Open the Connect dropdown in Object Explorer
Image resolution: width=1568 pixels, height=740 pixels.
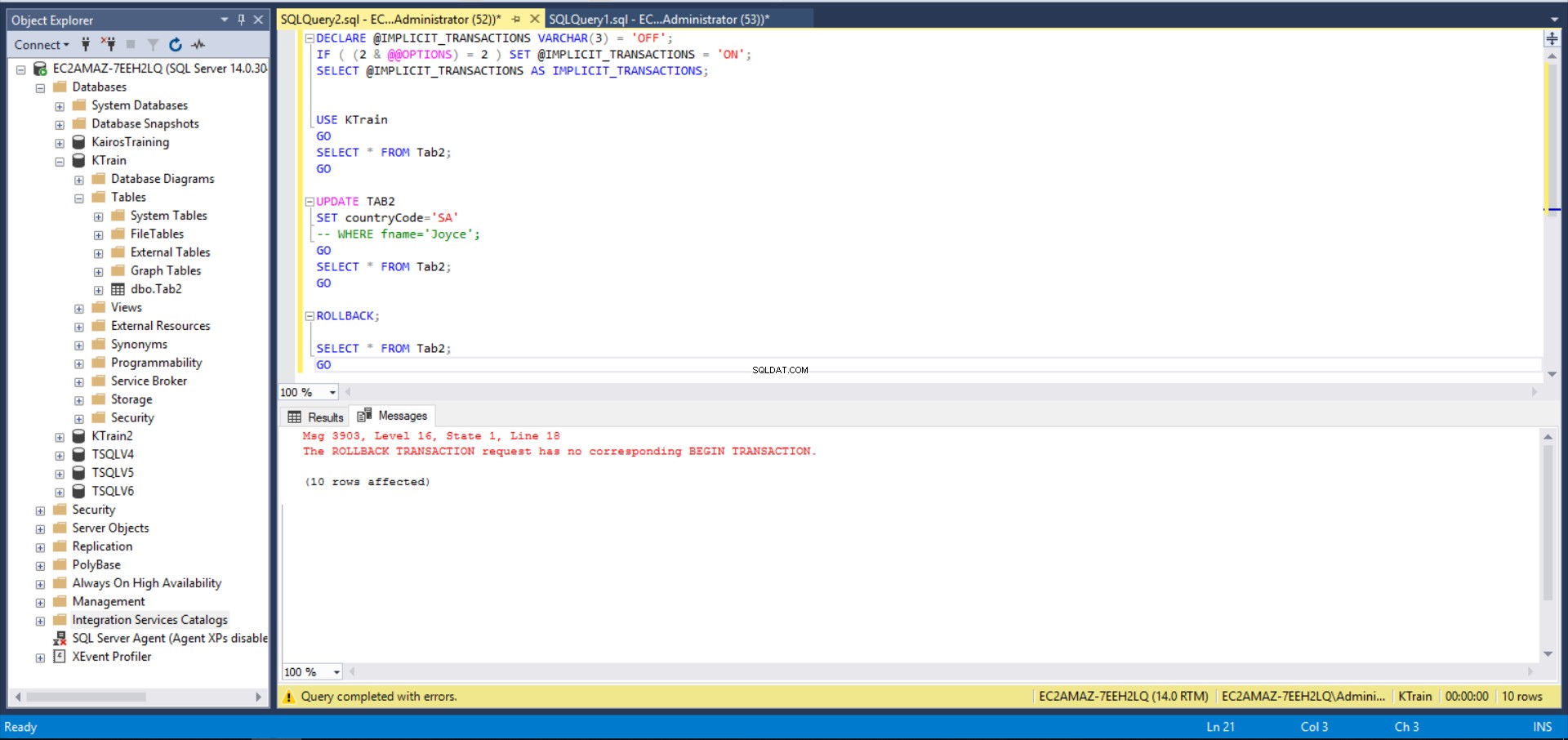pos(42,45)
